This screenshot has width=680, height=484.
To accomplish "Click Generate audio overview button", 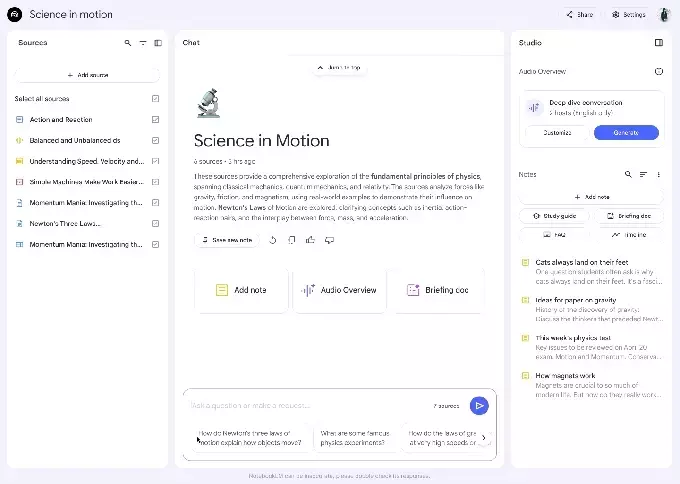I will [x=626, y=133].
